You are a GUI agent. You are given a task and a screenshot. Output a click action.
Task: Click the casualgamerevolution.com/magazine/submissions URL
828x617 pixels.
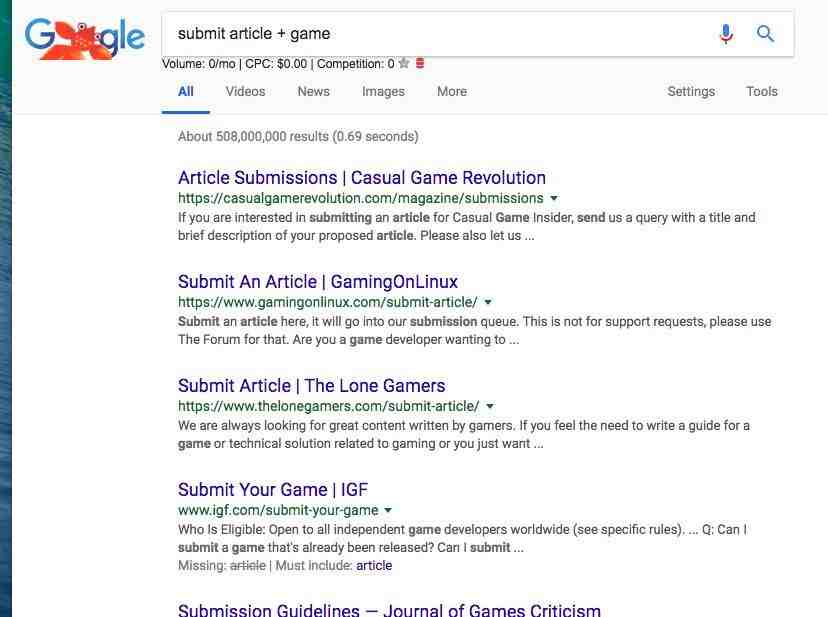pyautogui.click(x=361, y=198)
